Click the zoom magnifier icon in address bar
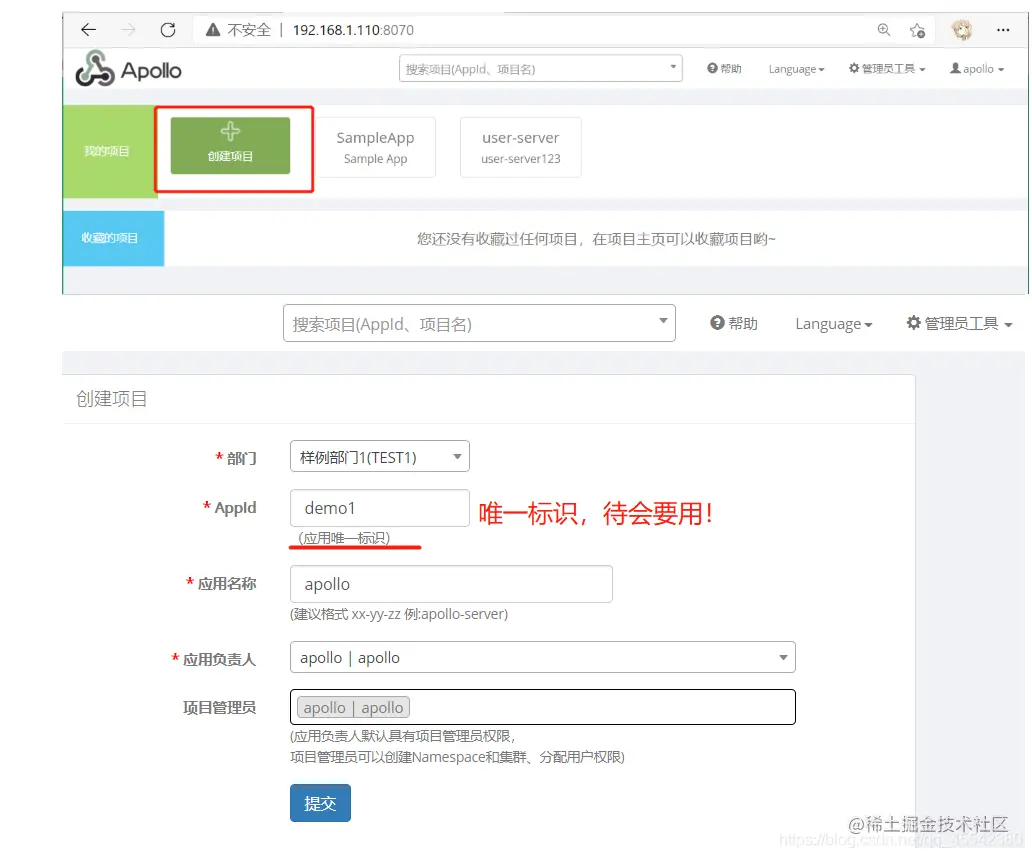The height and width of the screenshot is (858, 1032). (884, 30)
